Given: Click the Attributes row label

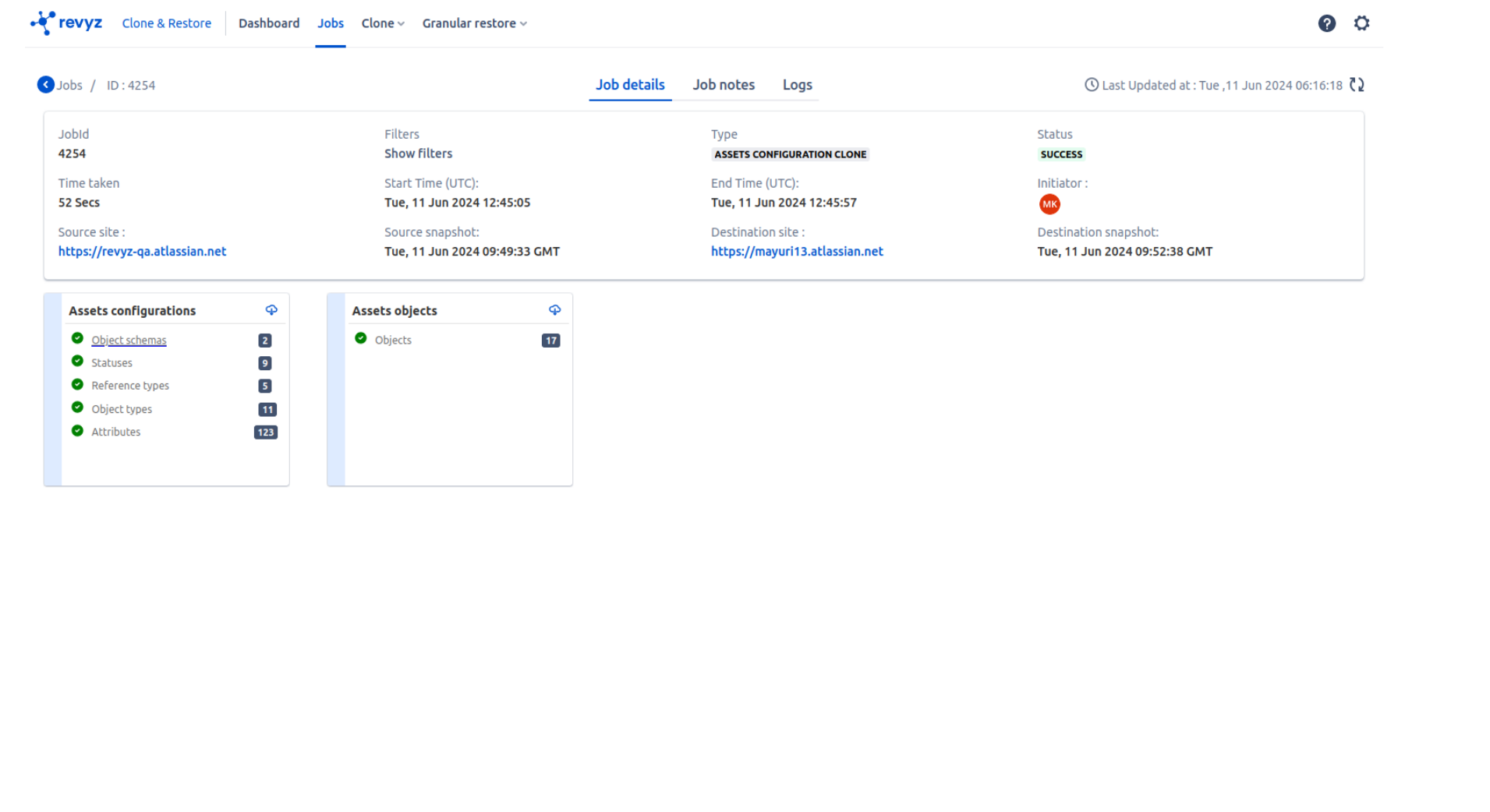Looking at the screenshot, I should pyautogui.click(x=115, y=432).
